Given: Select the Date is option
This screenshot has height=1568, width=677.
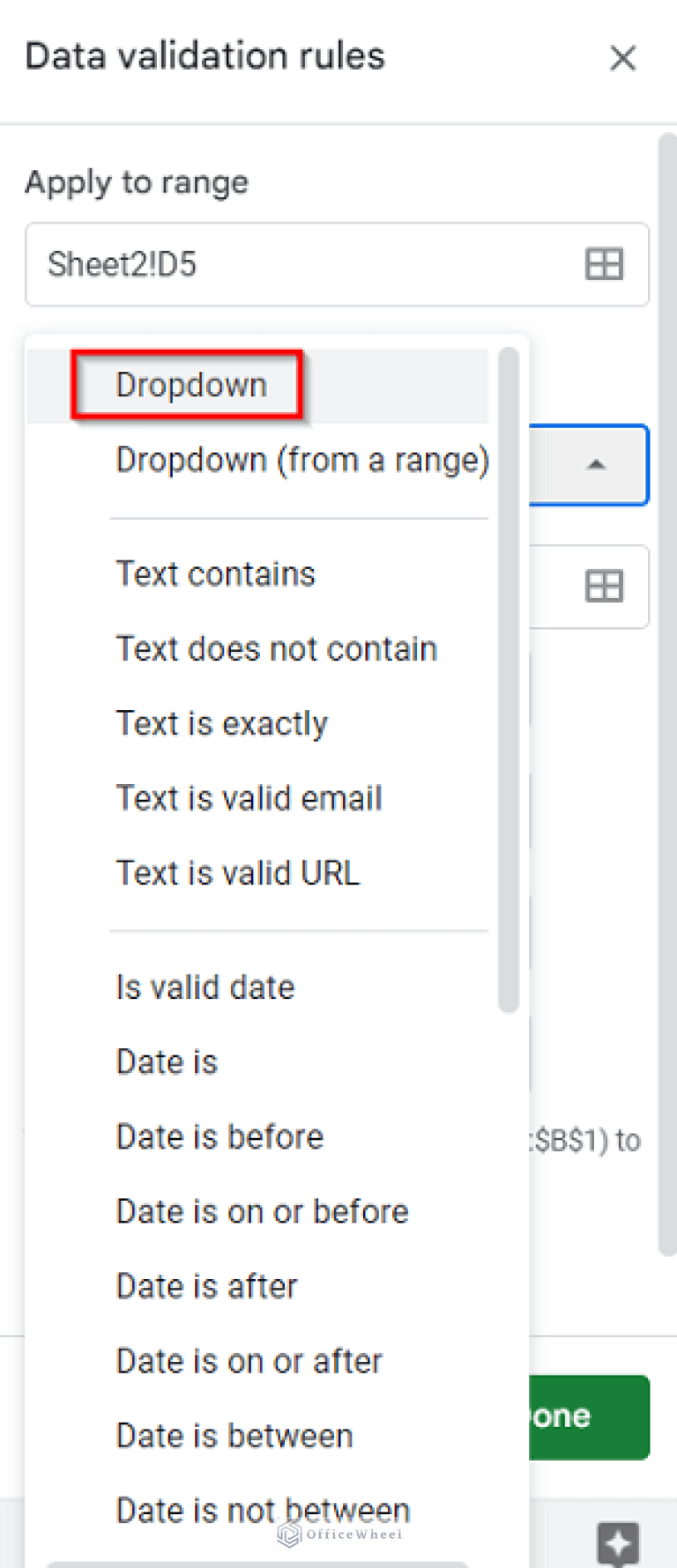Looking at the screenshot, I should [x=166, y=1062].
